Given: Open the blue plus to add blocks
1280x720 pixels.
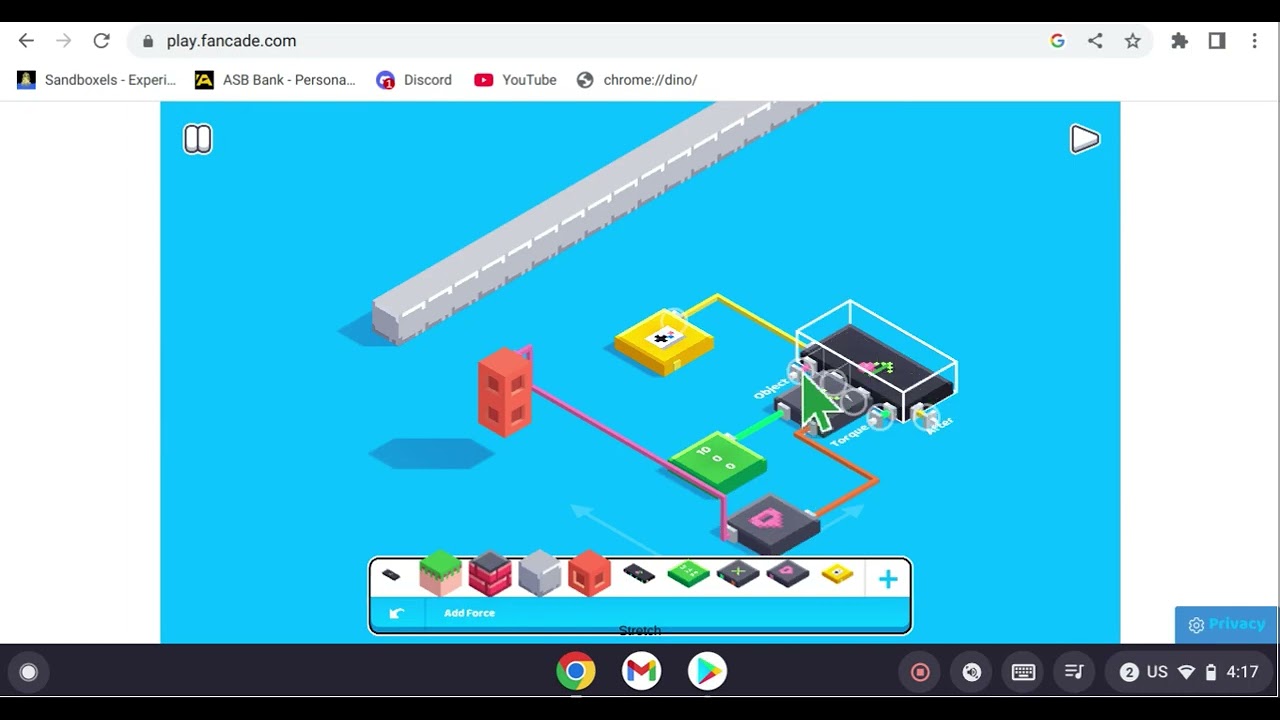Looking at the screenshot, I should [888, 578].
